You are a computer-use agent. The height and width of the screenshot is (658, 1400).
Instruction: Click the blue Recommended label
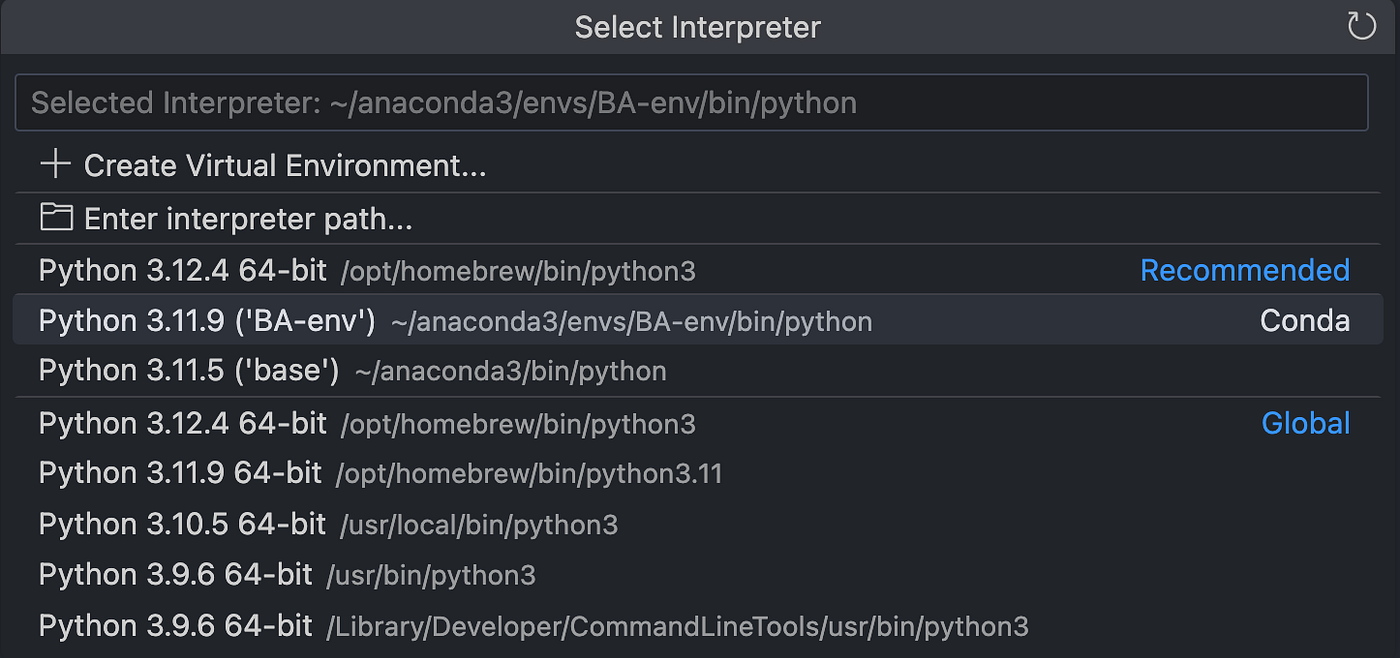point(1244,270)
